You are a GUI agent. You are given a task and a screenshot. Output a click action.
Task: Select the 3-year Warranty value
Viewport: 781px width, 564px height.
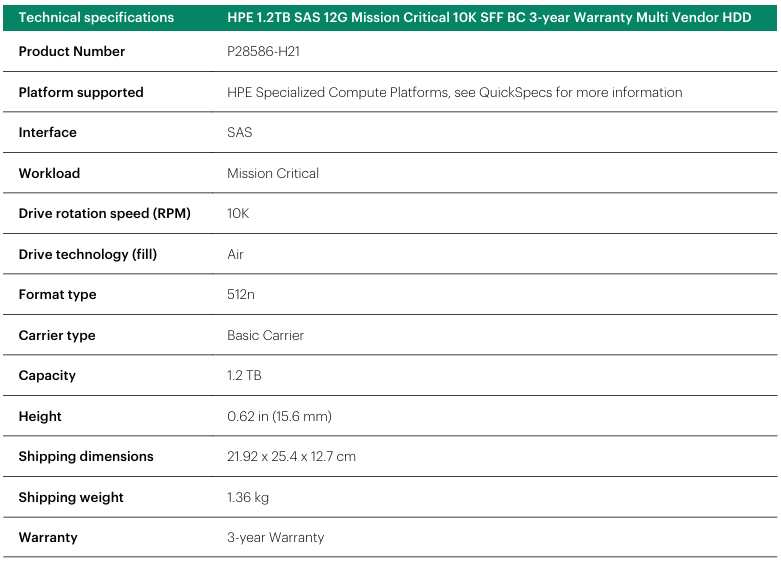pos(276,537)
